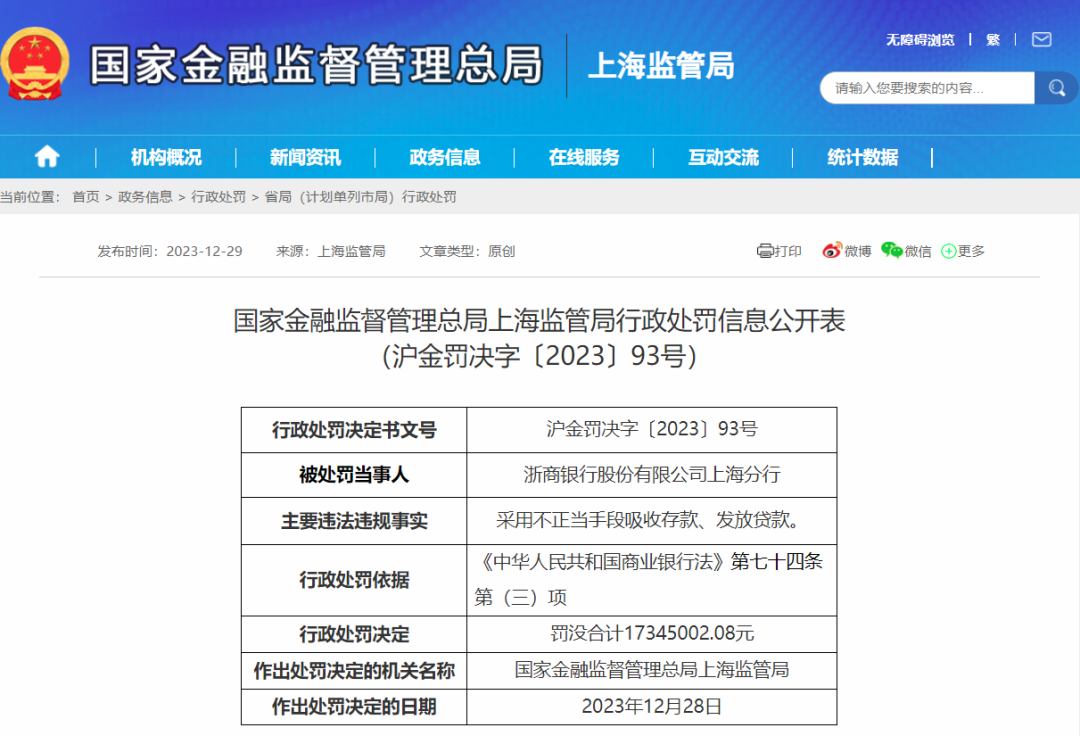Viewport: 1080px width, 736px height.
Task: Open the 互动交流 menu item
Action: (x=723, y=157)
